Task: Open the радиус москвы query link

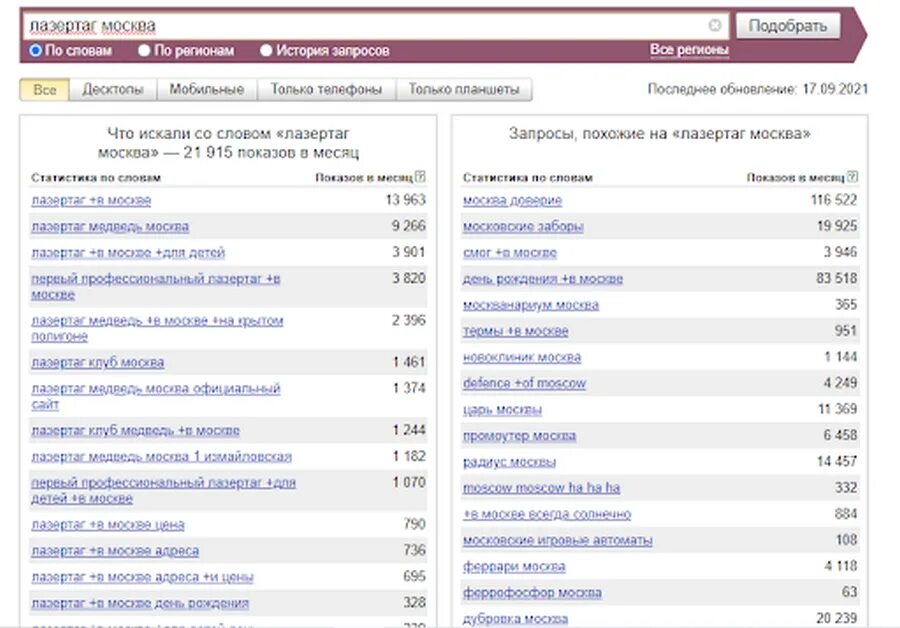Action: (509, 462)
